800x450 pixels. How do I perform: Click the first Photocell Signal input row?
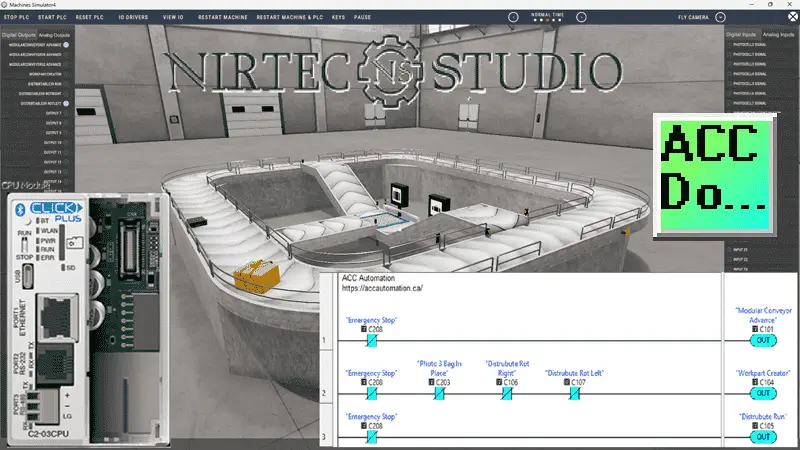click(749, 45)
